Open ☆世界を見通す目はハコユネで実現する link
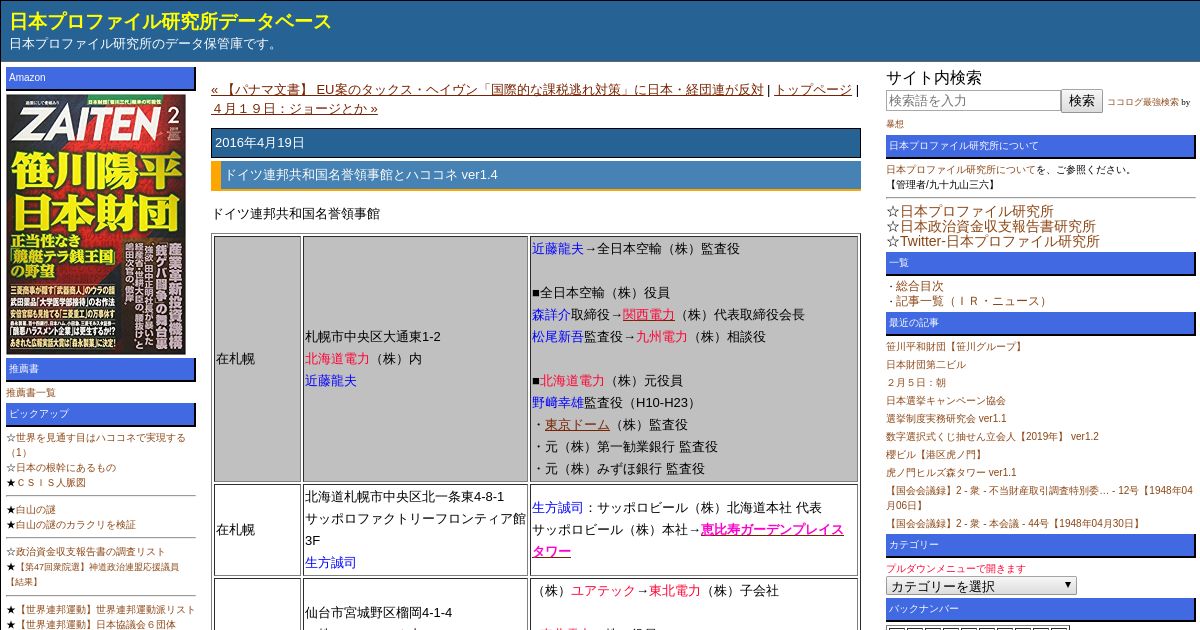1200x630 pixels. (96, 445)
